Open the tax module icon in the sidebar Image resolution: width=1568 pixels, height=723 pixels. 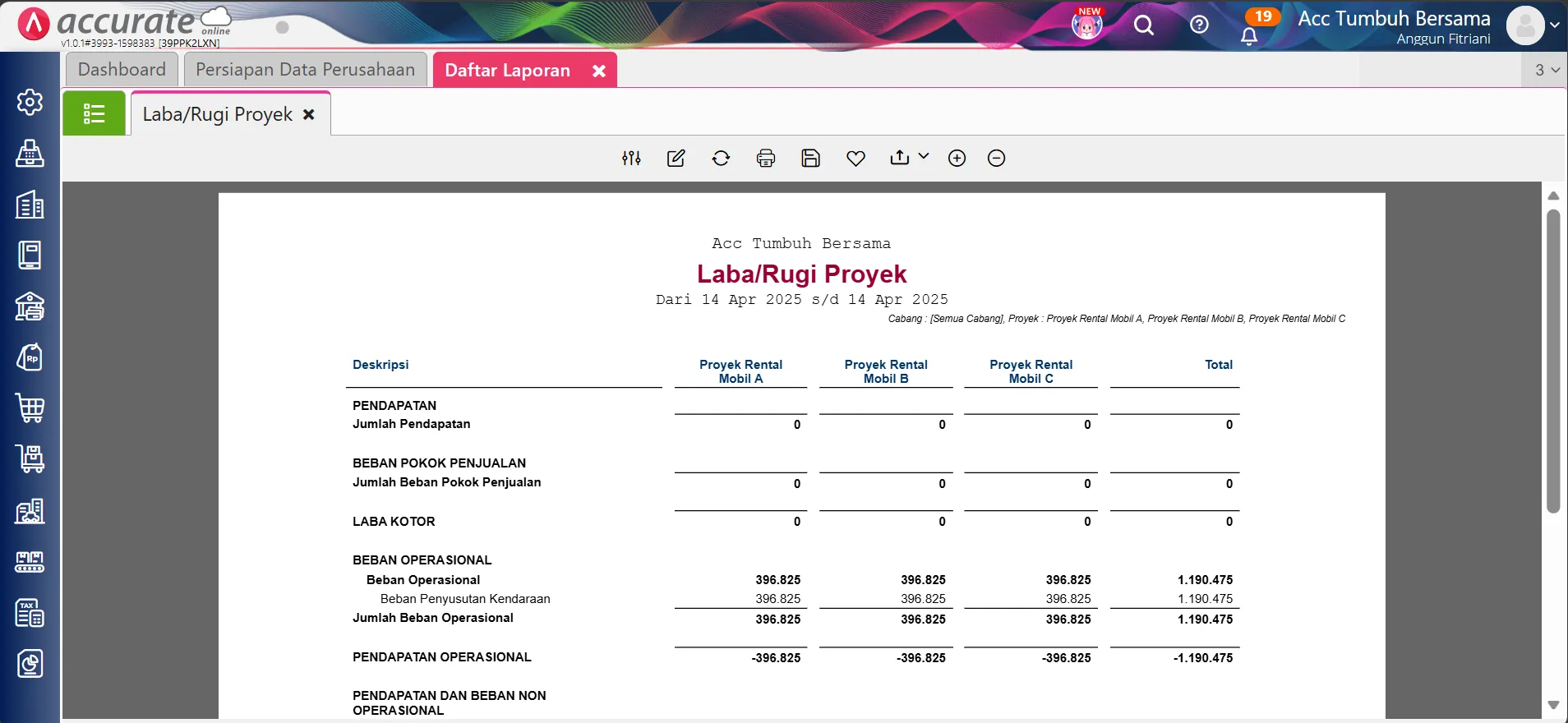click(x=30, y=613)
